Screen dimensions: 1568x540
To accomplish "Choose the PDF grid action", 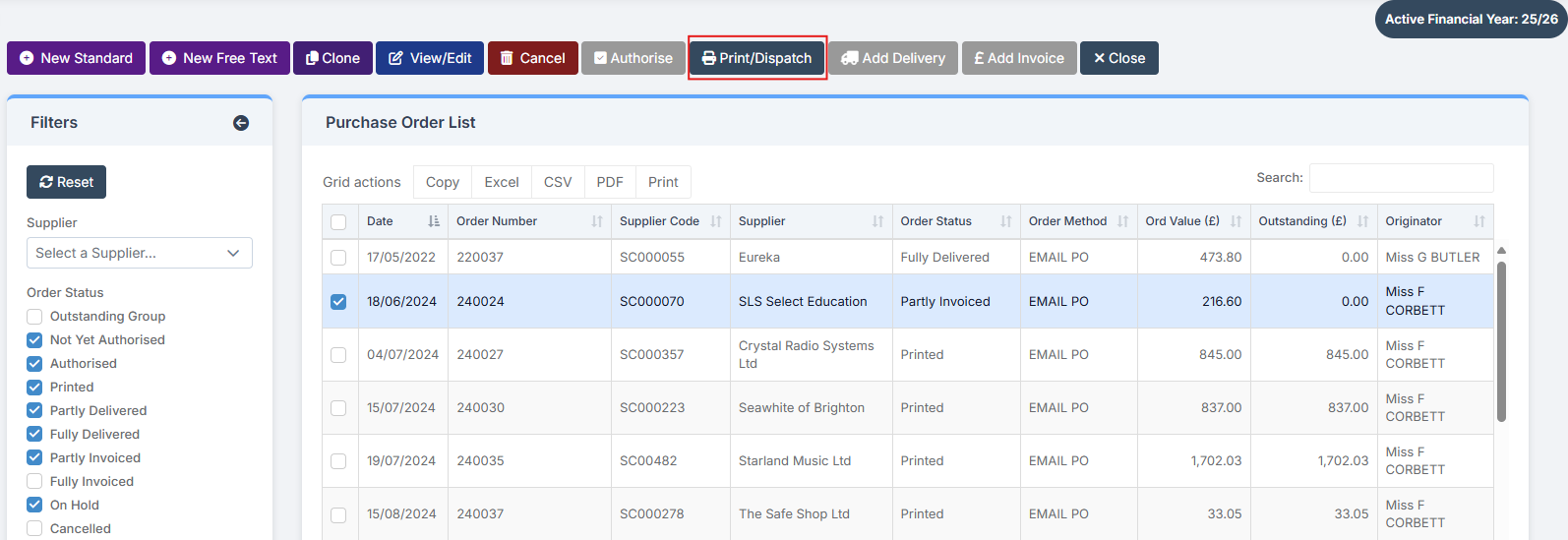I will click(609, 182).
